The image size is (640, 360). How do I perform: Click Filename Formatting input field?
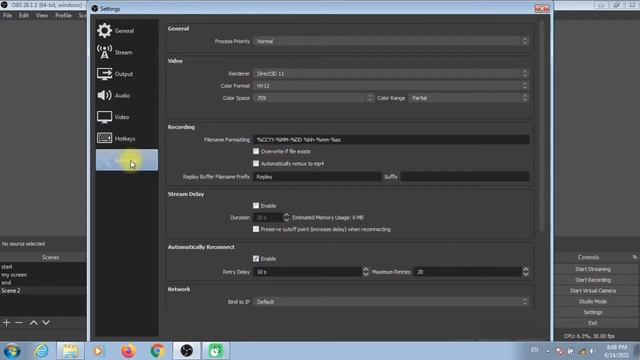point(391,140)
